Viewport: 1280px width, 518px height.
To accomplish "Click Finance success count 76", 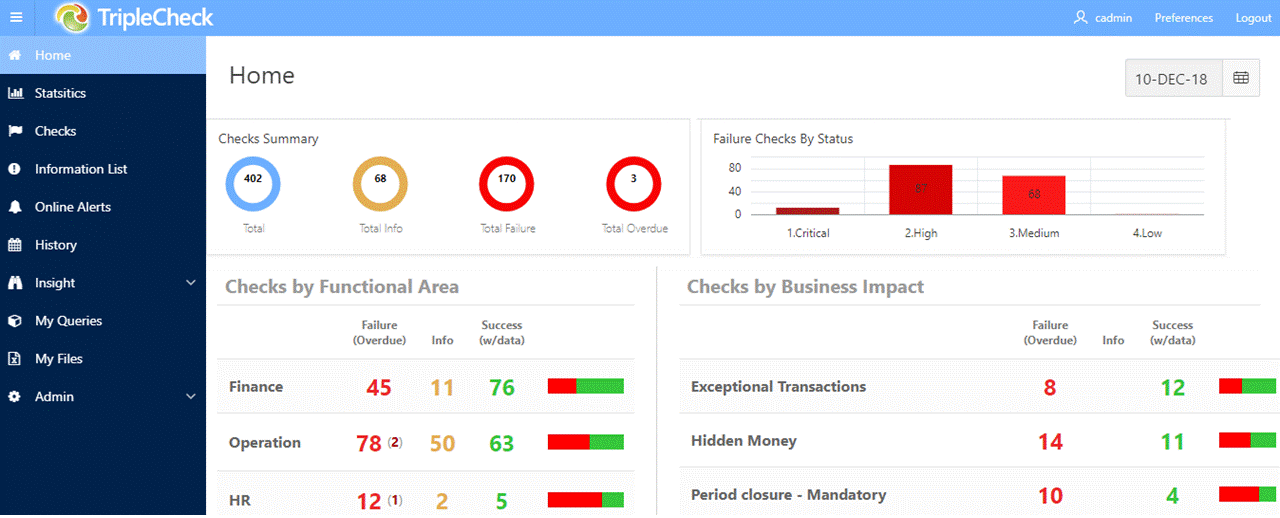I will point(502,387).
